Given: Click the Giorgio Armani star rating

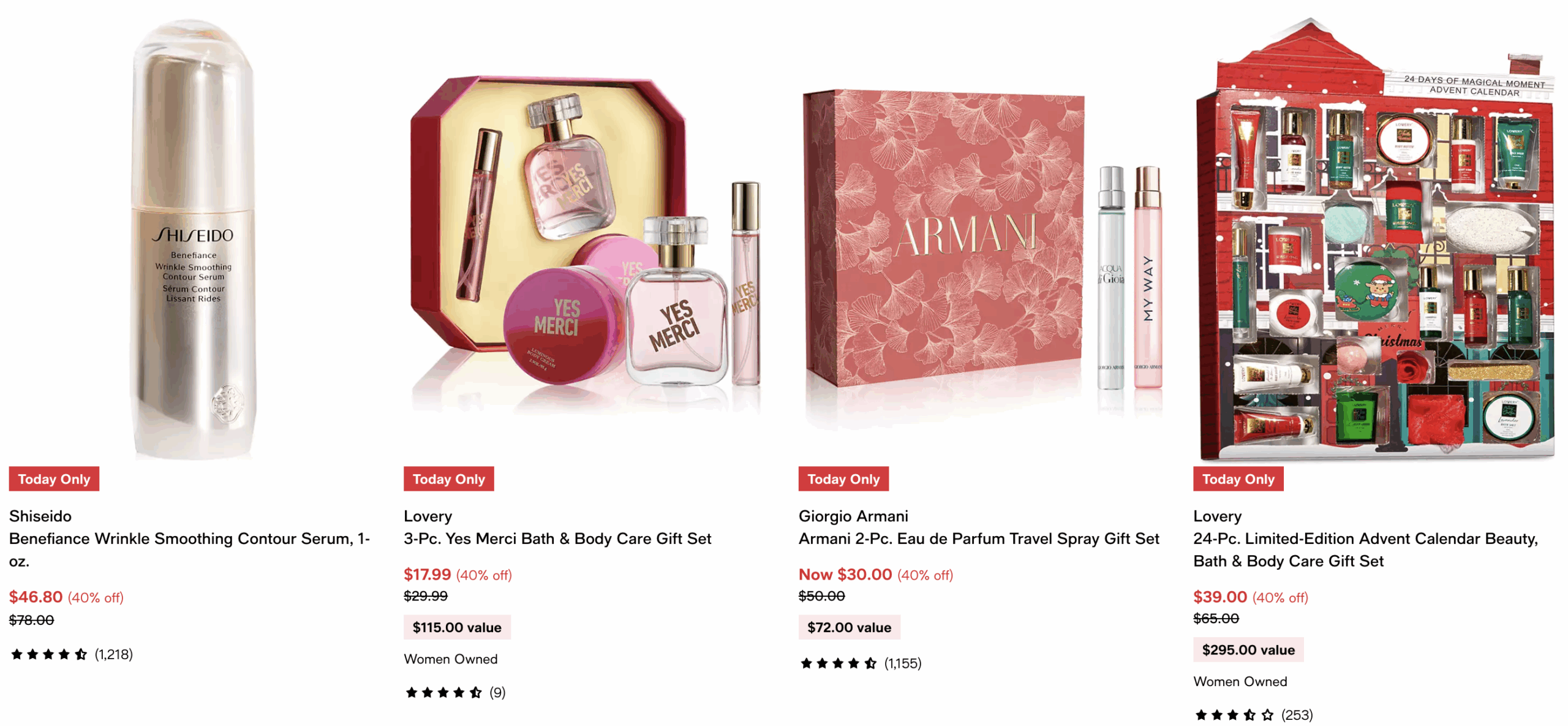Looking at the screenshot, I should [x=860, y=663].
